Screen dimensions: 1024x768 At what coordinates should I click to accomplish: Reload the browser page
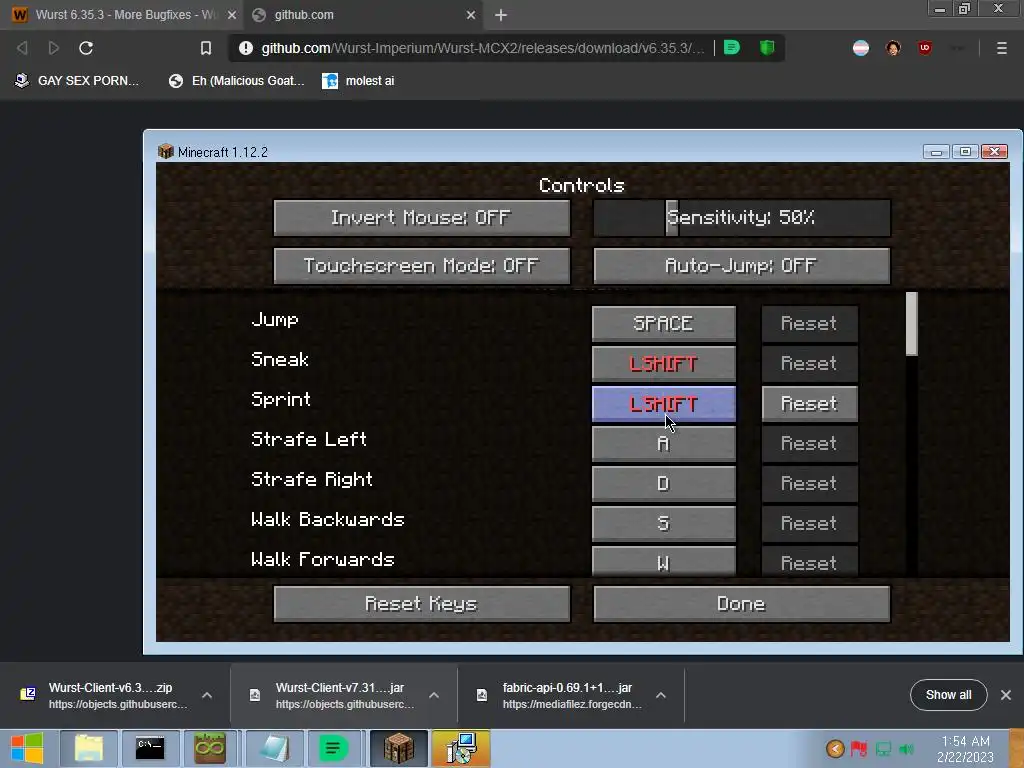point(86,48)
